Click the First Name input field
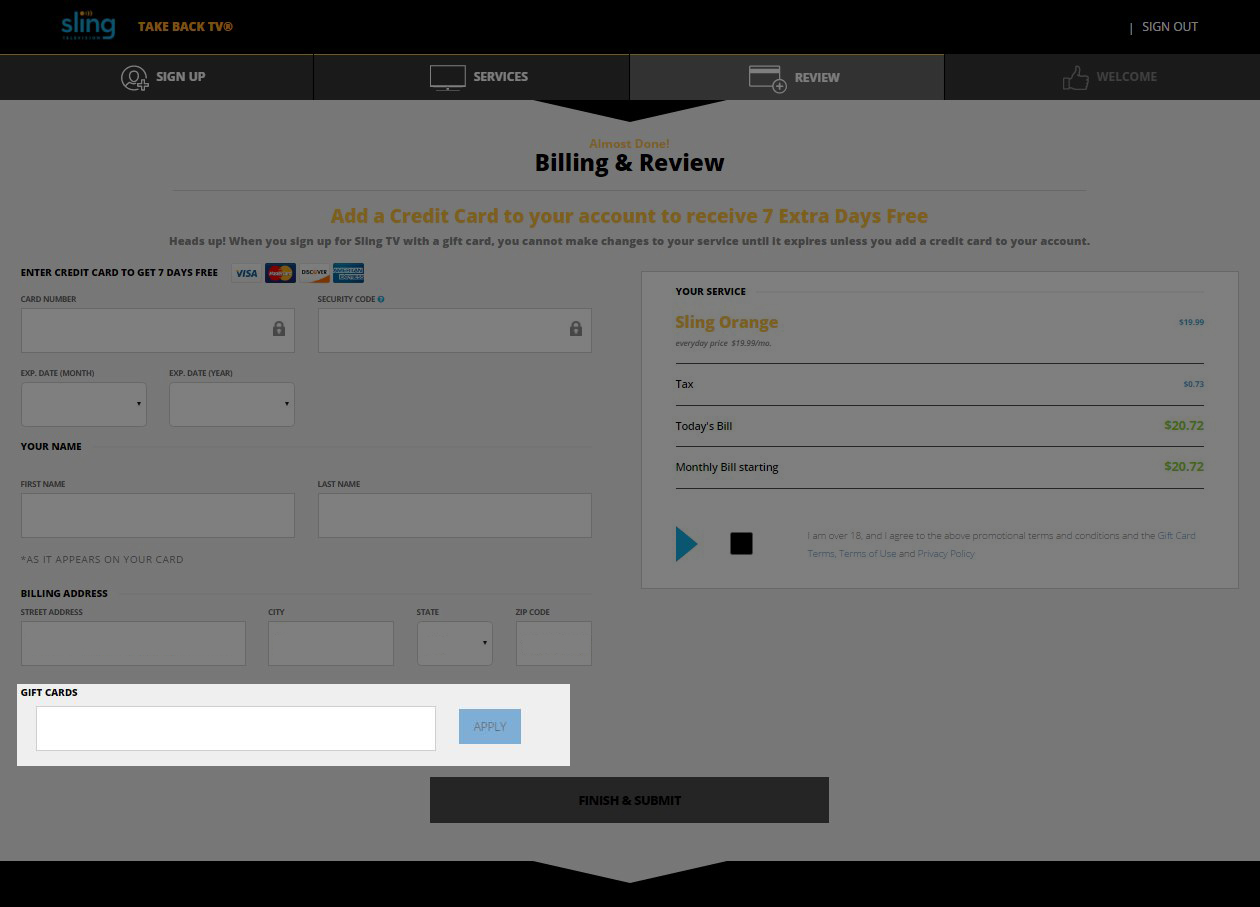This screenshot has width=1260, height=907. pos(158,515)
